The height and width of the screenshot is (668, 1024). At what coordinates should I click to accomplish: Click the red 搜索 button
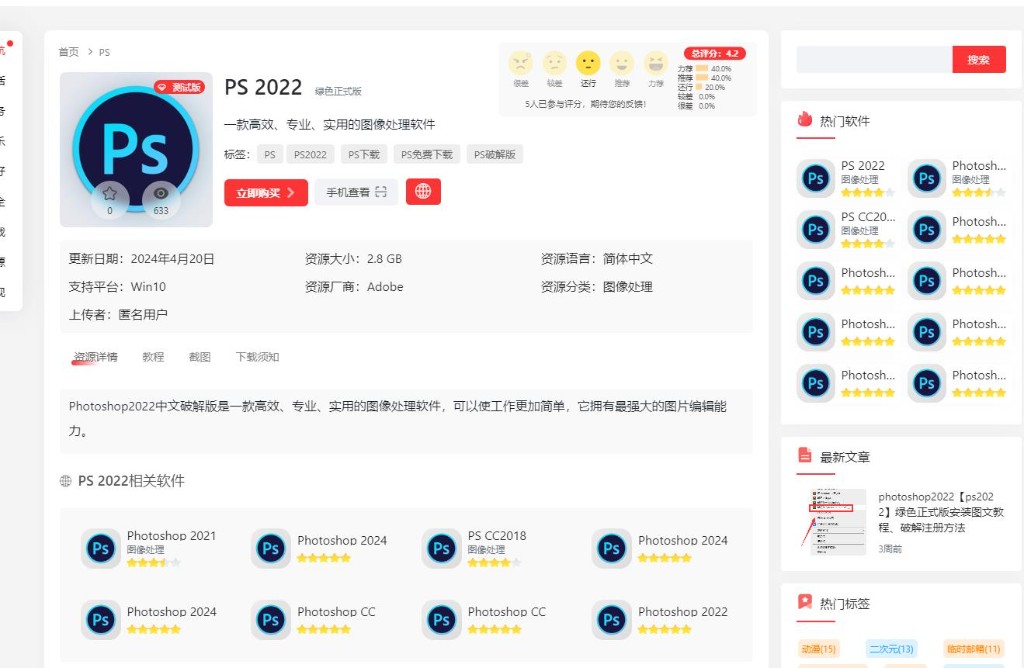tap(978, 59)
